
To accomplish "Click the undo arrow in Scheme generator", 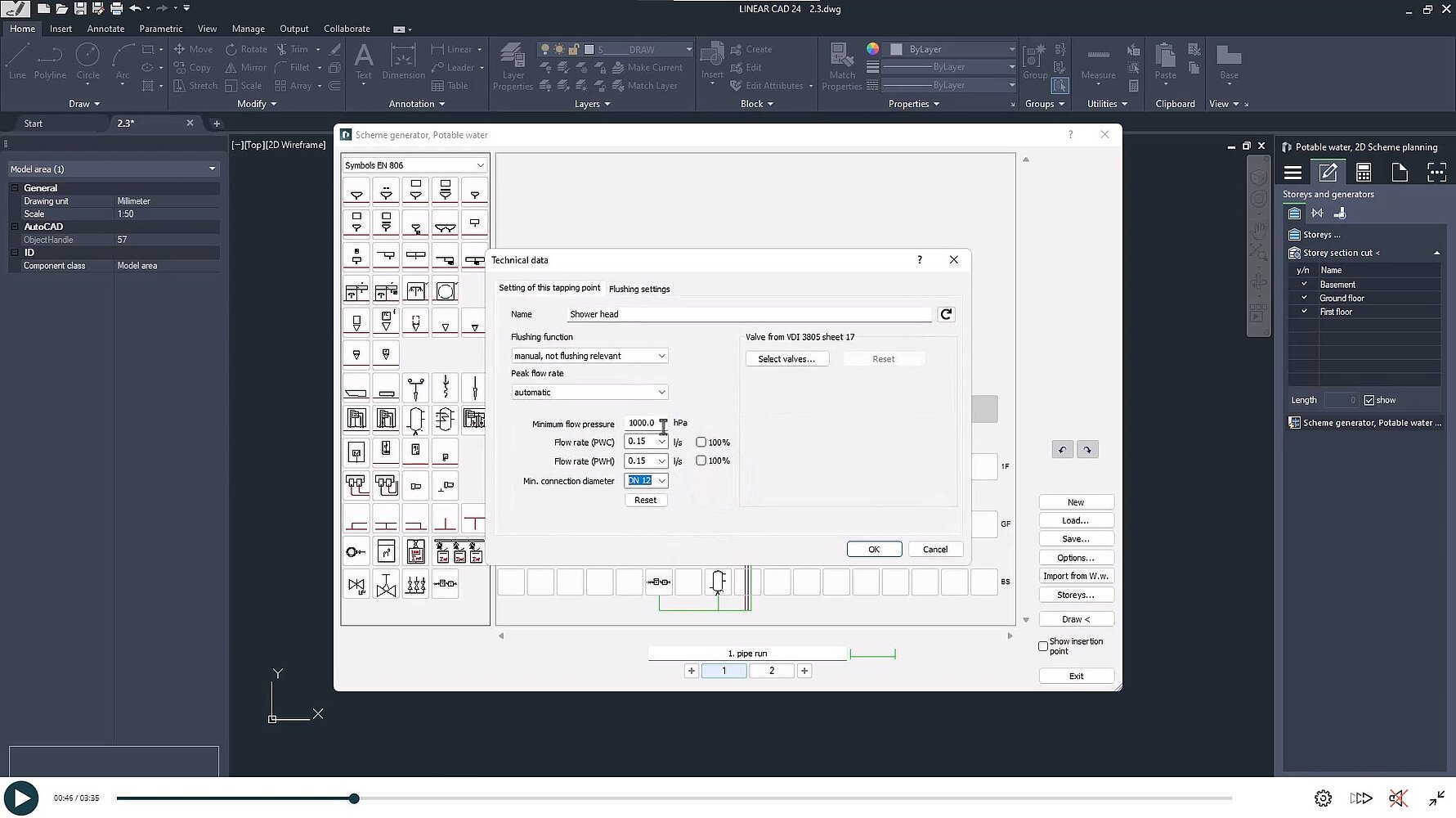I will pos(1062,450).
